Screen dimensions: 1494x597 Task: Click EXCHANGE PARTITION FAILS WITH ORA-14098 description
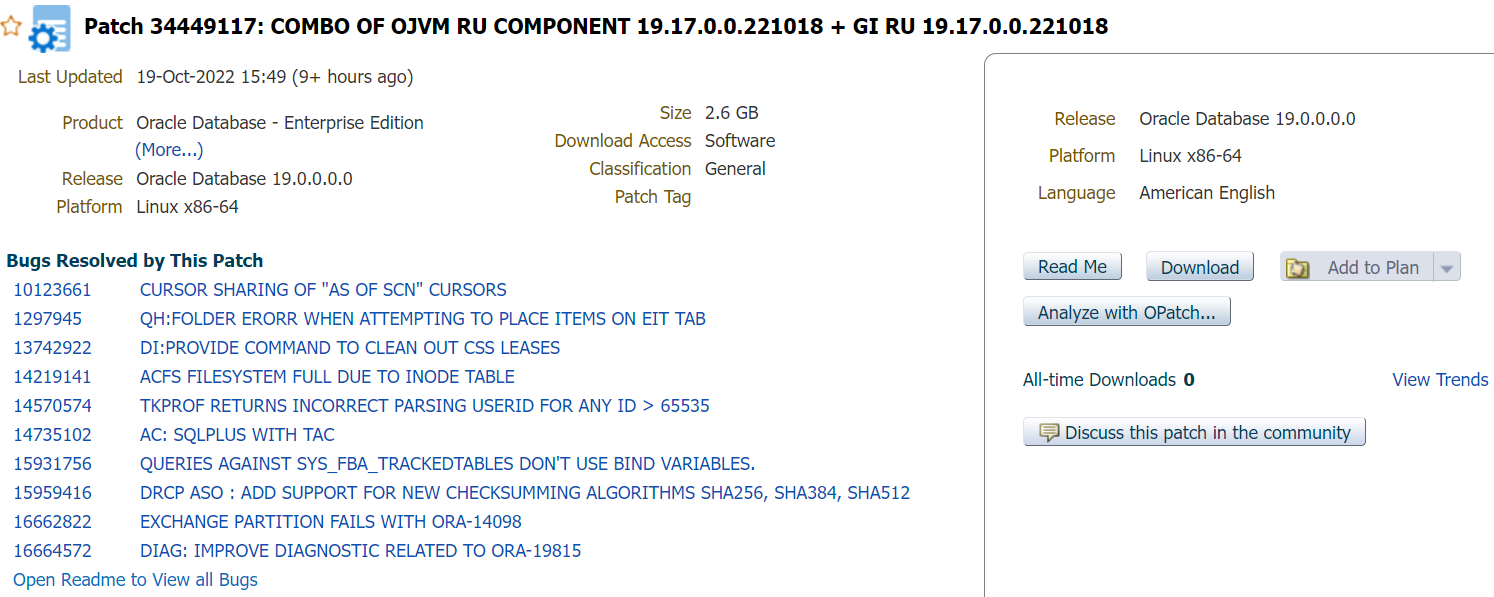(330, 522)
